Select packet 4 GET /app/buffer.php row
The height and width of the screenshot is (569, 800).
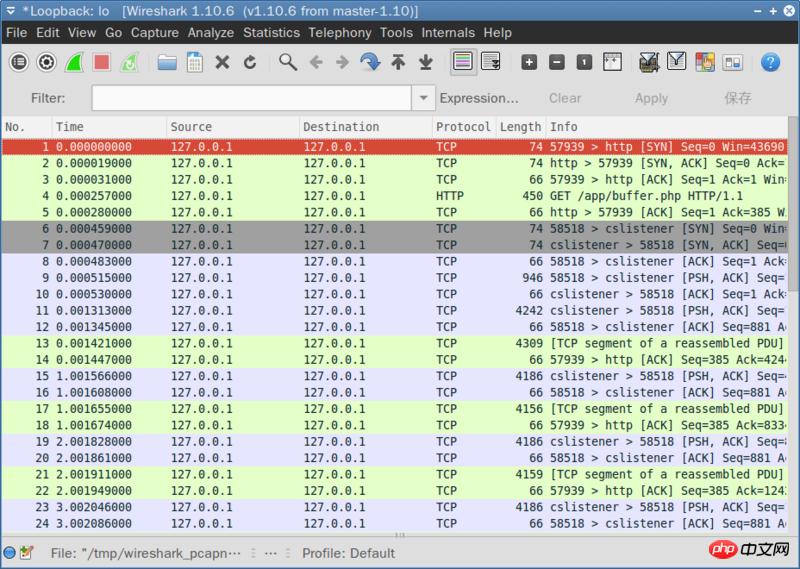point(394,196)
